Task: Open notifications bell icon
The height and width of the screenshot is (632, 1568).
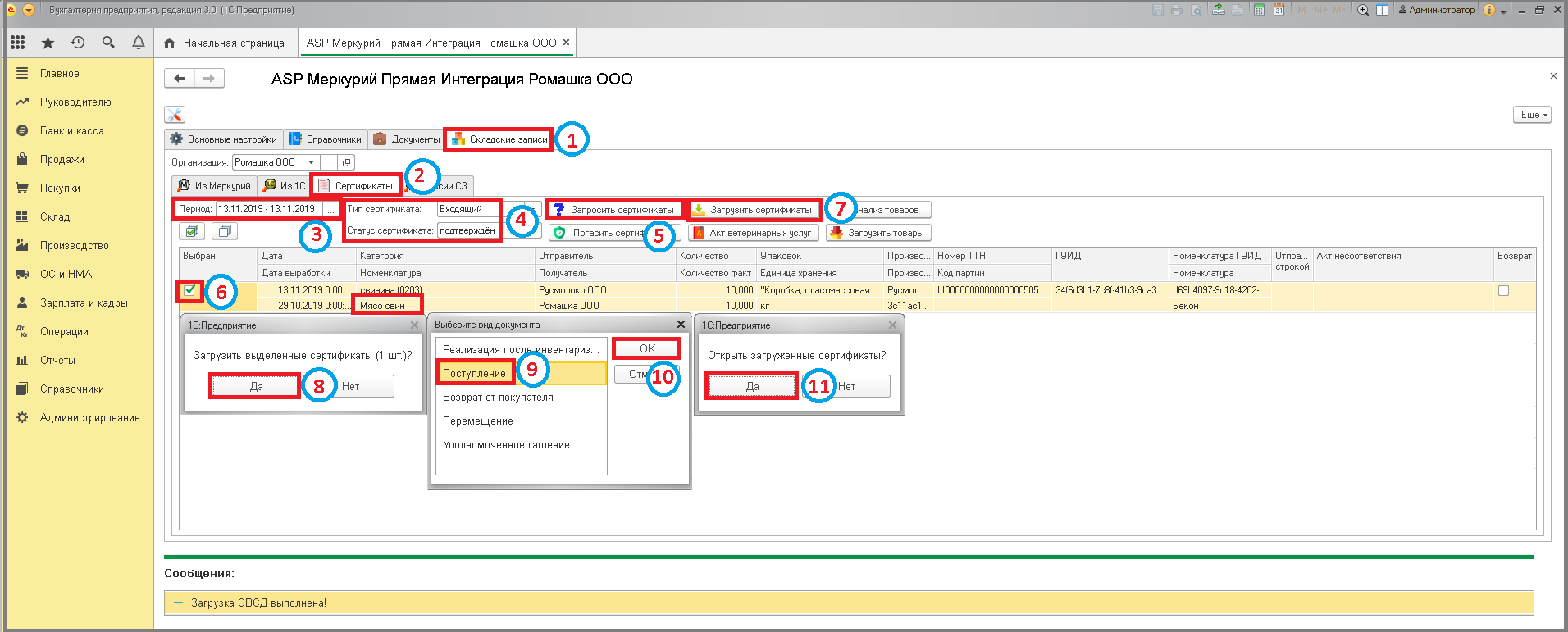Action: pyautogui.click(x=139, y=43)
